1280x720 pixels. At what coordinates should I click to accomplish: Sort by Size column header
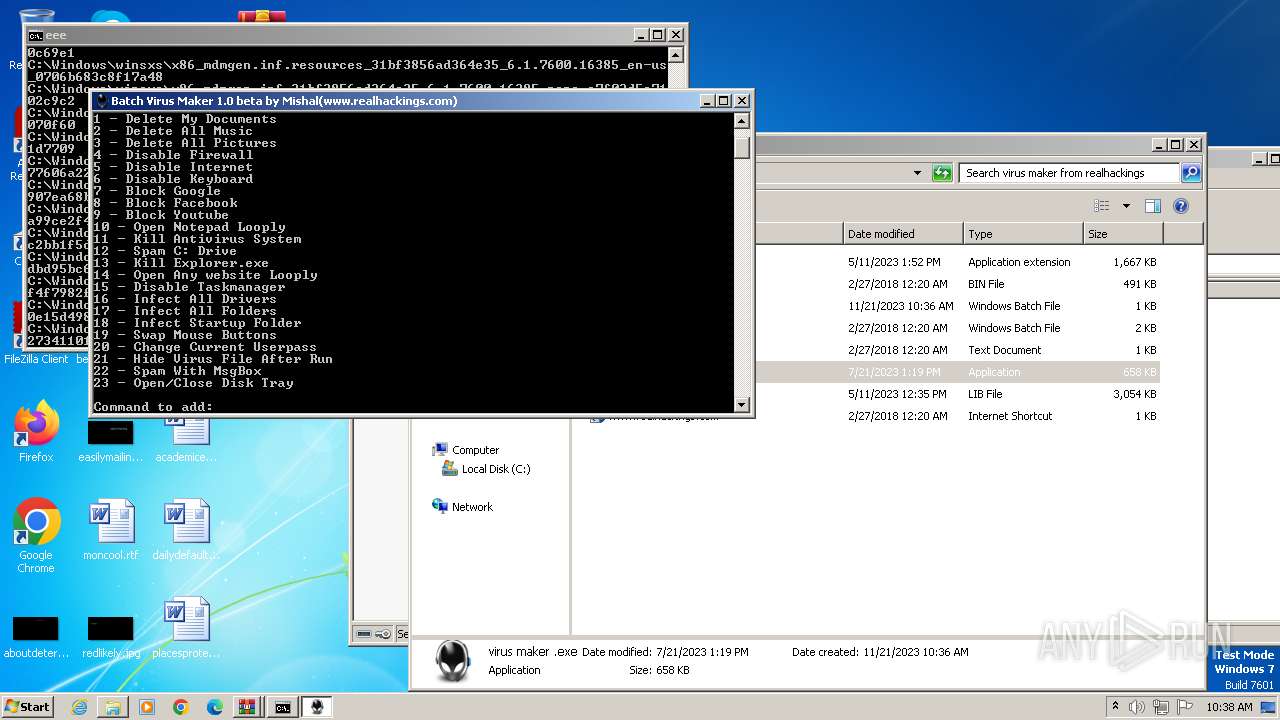[x=1123, y=234]
